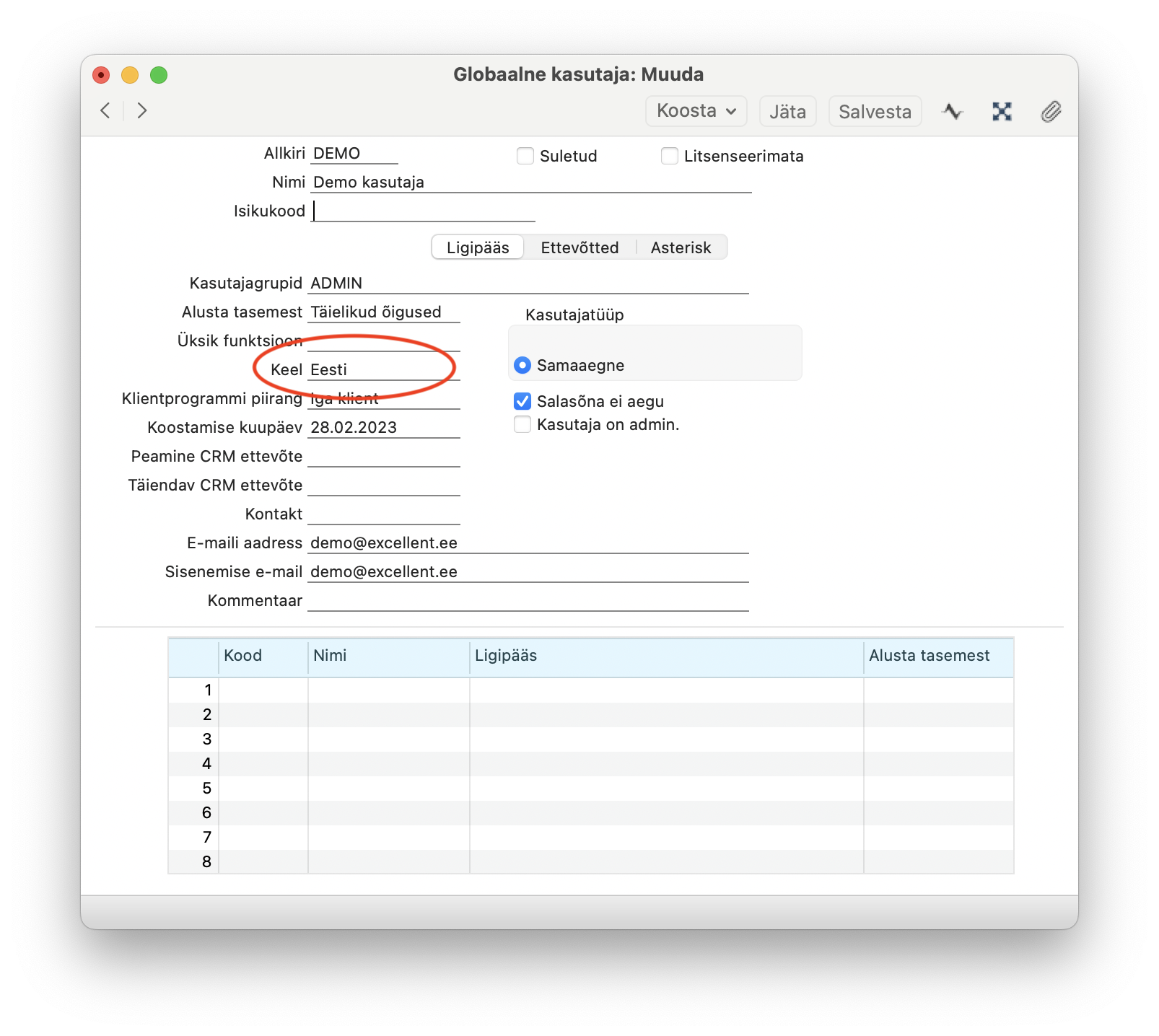Edit the Sisenemise e-mail field

coord(528,572)
